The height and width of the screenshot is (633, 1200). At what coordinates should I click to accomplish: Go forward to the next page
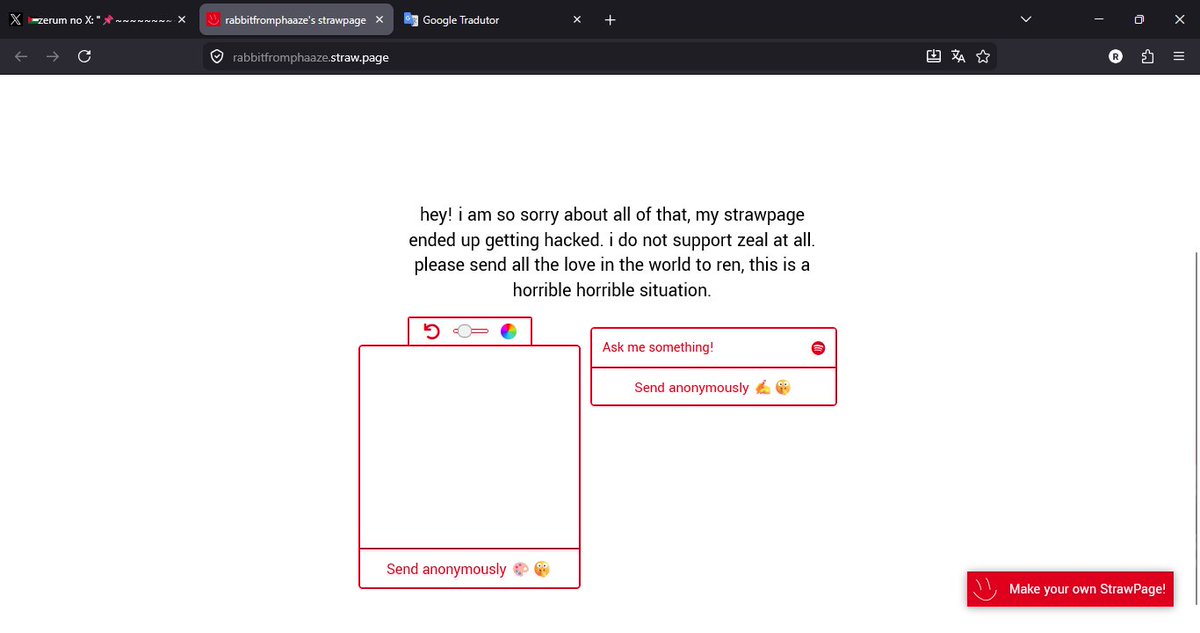coord(53,57)
